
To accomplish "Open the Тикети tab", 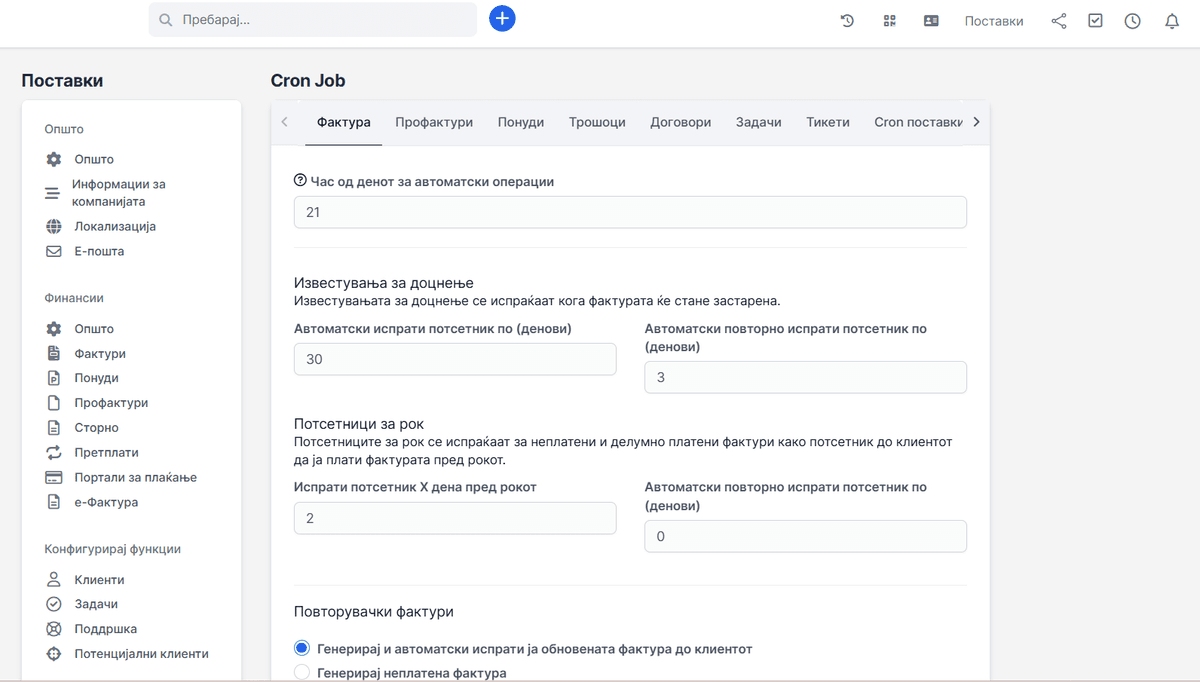I will point(828,122).
